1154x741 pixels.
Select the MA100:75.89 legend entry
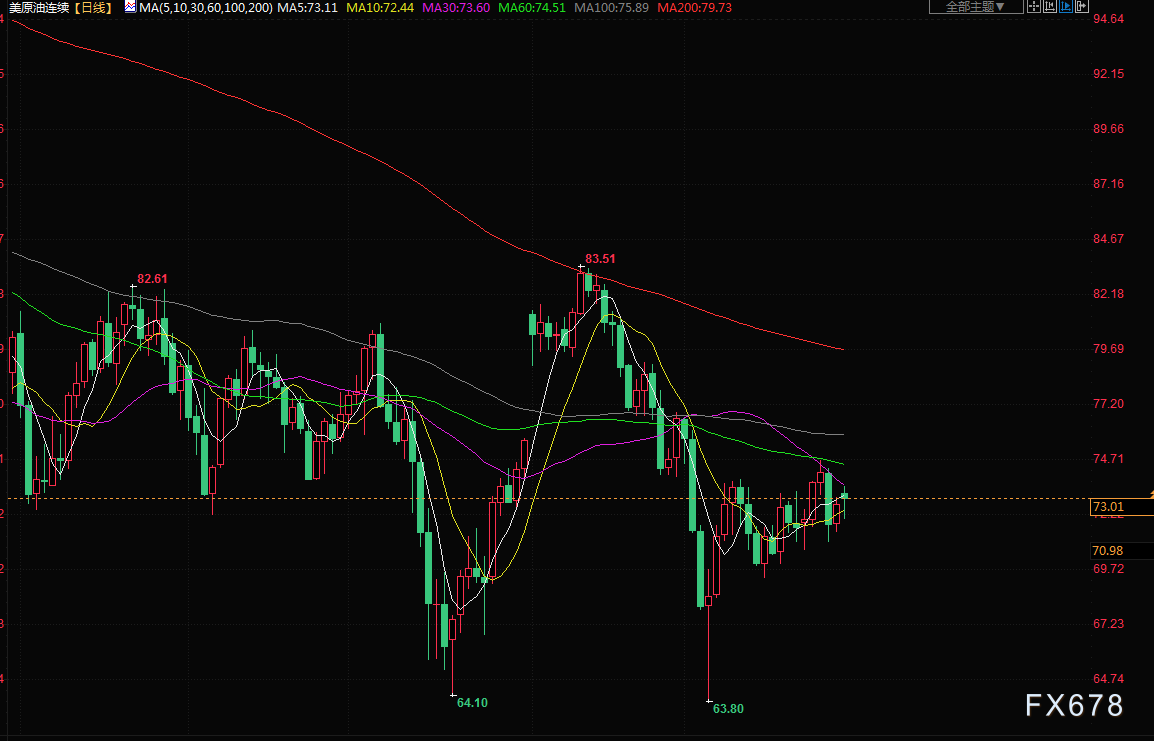point(611,7)
